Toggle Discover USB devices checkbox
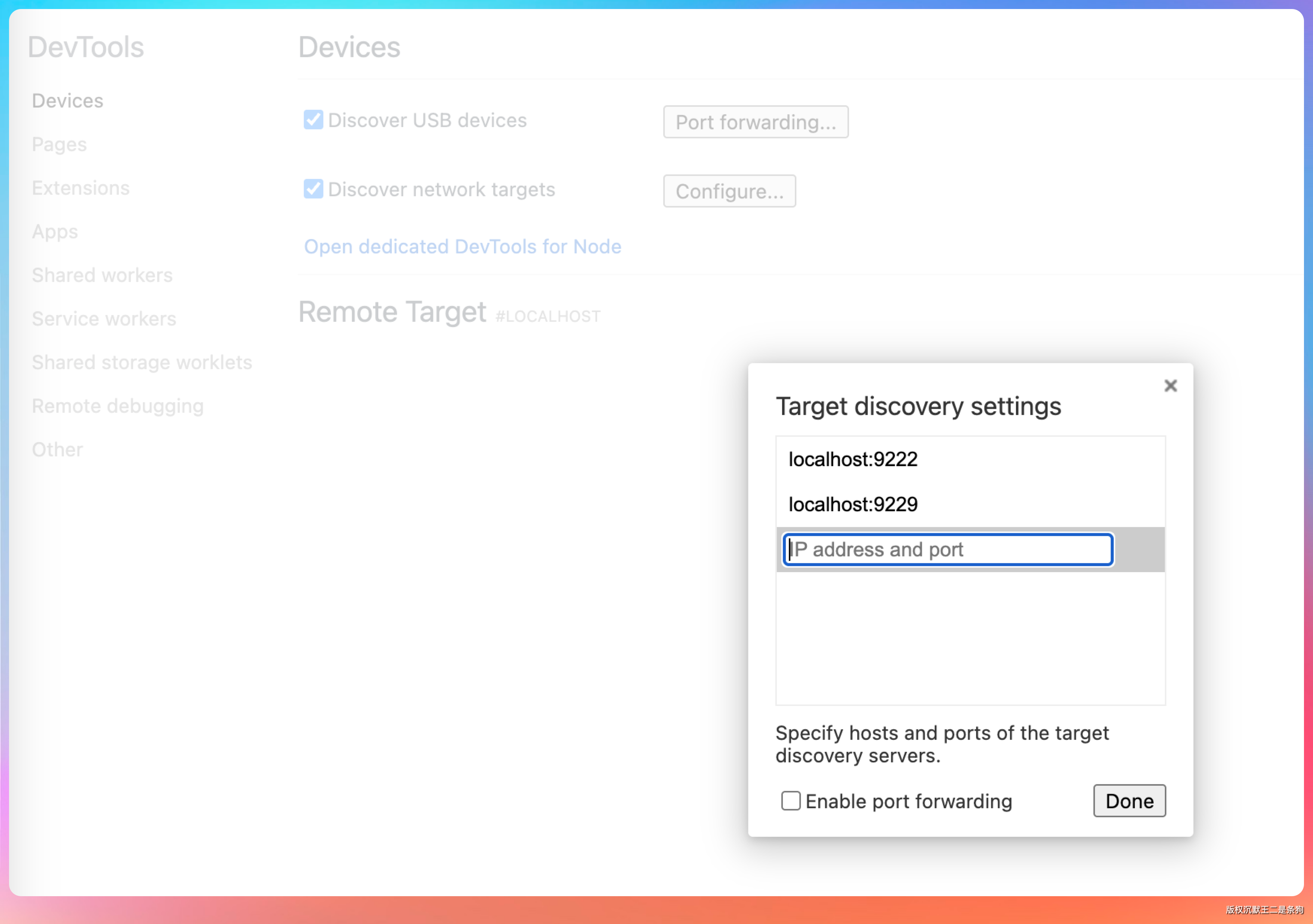This screenshot has width=1313, height=924. 313,120
